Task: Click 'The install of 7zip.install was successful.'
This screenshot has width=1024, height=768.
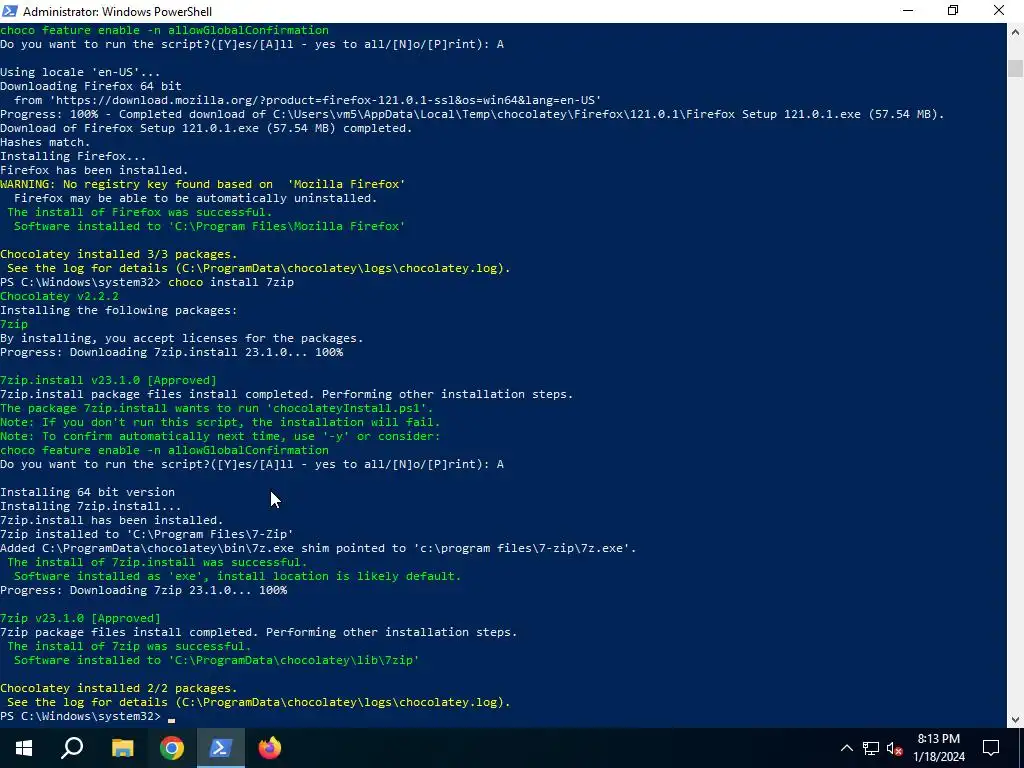Action: pyautogui.click(x=157, y=562)
